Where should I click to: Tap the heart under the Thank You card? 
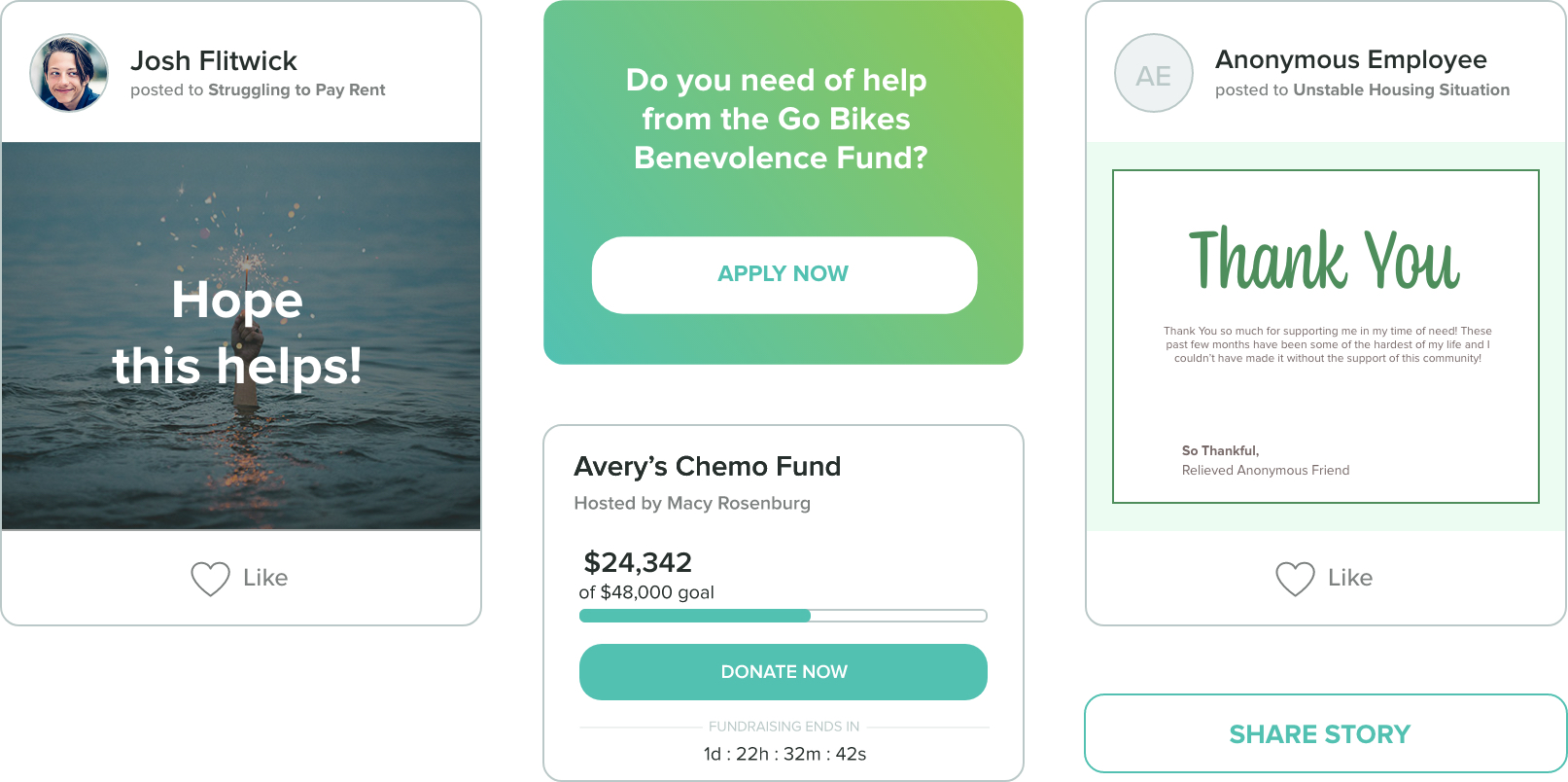1295,579
